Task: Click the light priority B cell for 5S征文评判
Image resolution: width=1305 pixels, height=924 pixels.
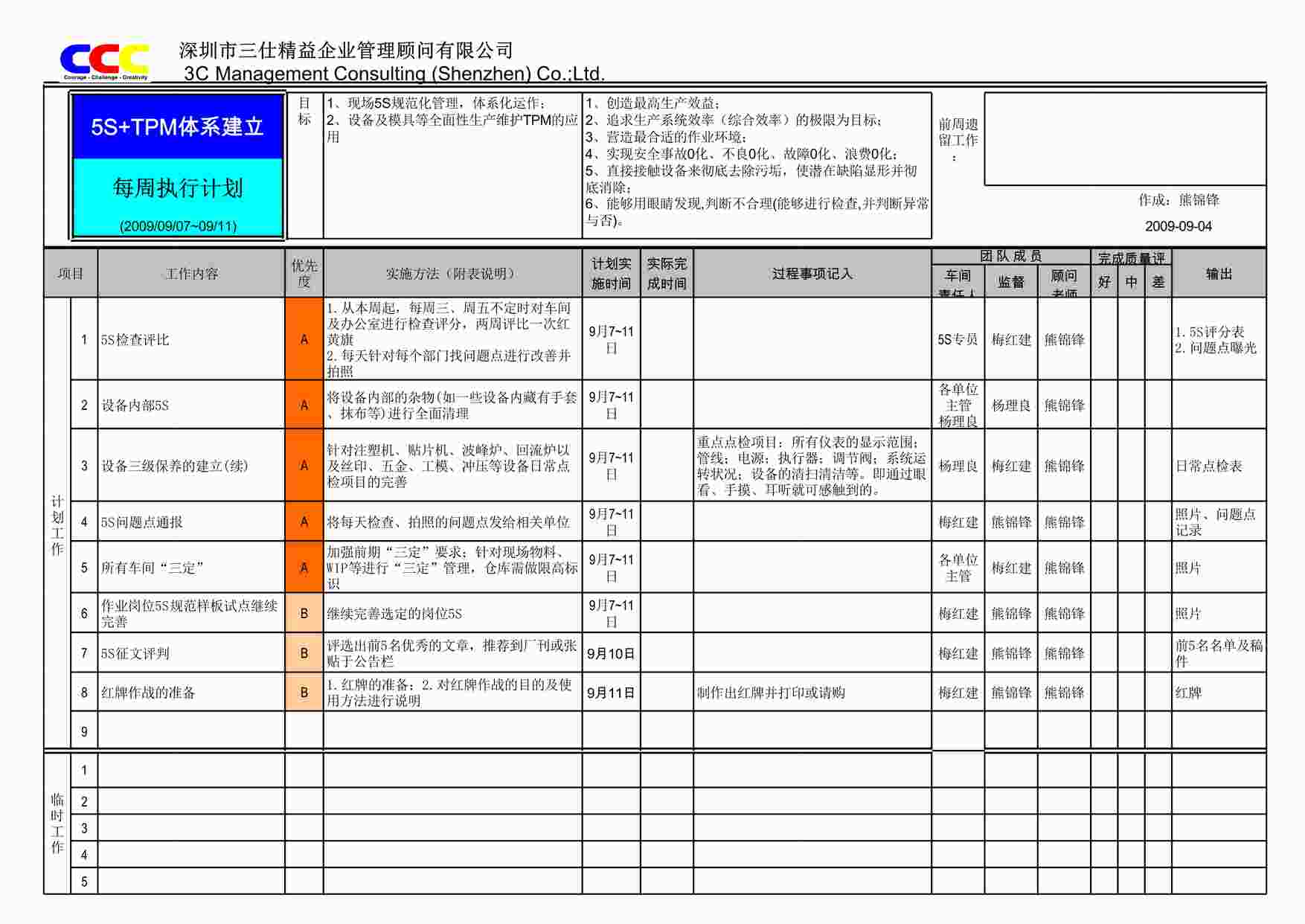Action: coord(304,653)
